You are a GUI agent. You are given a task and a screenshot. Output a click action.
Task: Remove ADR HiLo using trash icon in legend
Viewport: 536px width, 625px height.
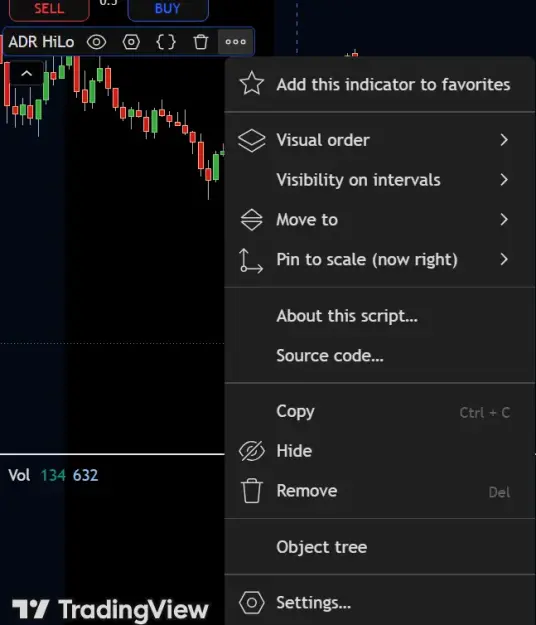[x=201, y=42]
